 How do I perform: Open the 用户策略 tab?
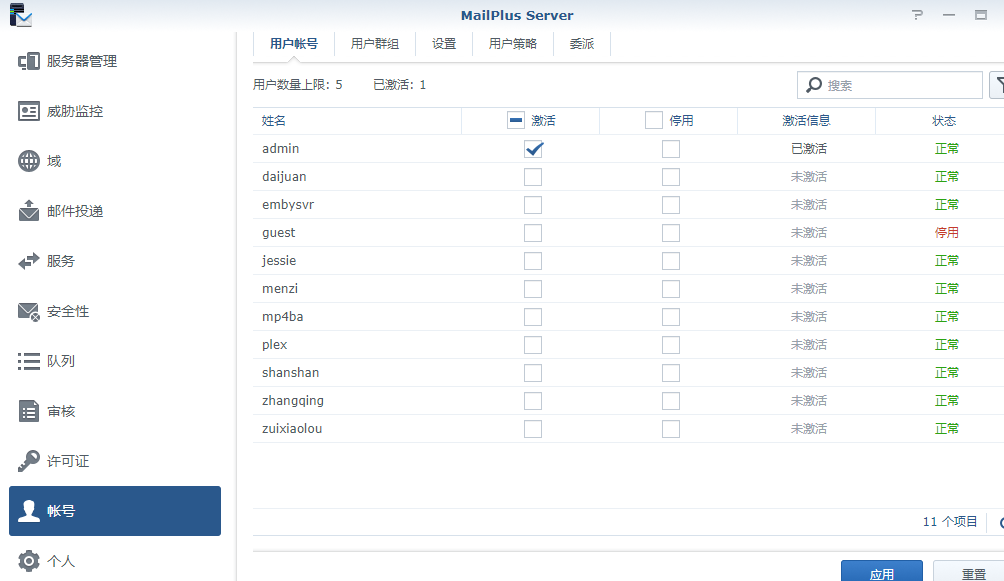(x=512, y=44)
